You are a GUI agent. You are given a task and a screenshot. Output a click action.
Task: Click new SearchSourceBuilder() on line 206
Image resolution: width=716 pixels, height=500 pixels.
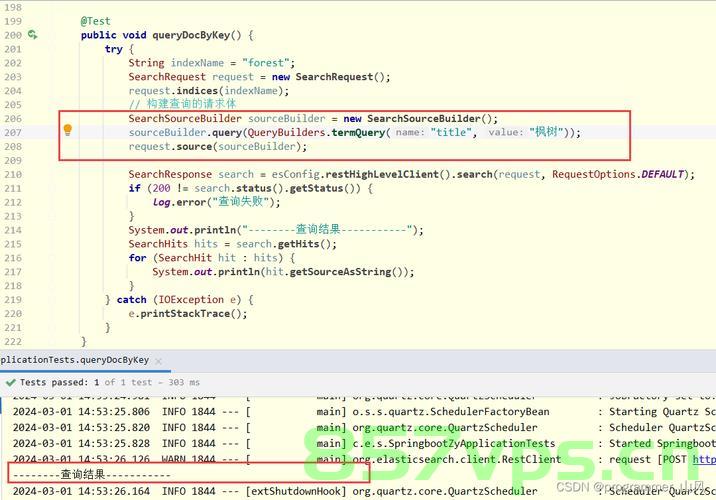pos(420,118)
